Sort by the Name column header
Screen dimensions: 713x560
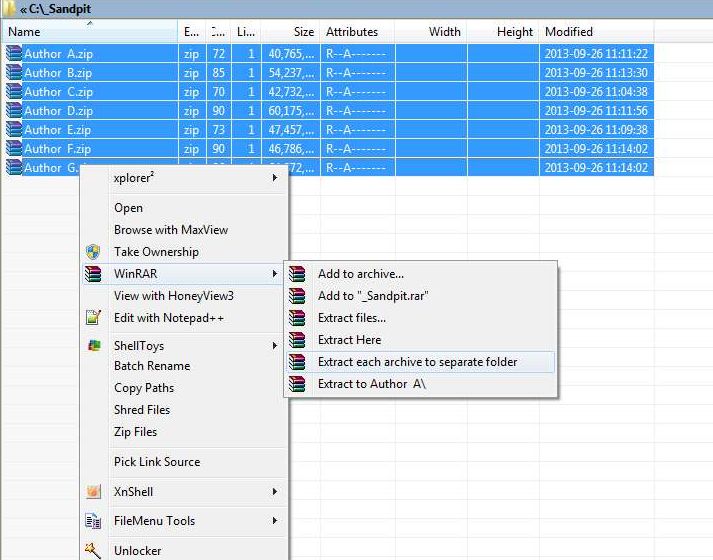point(89,32)
